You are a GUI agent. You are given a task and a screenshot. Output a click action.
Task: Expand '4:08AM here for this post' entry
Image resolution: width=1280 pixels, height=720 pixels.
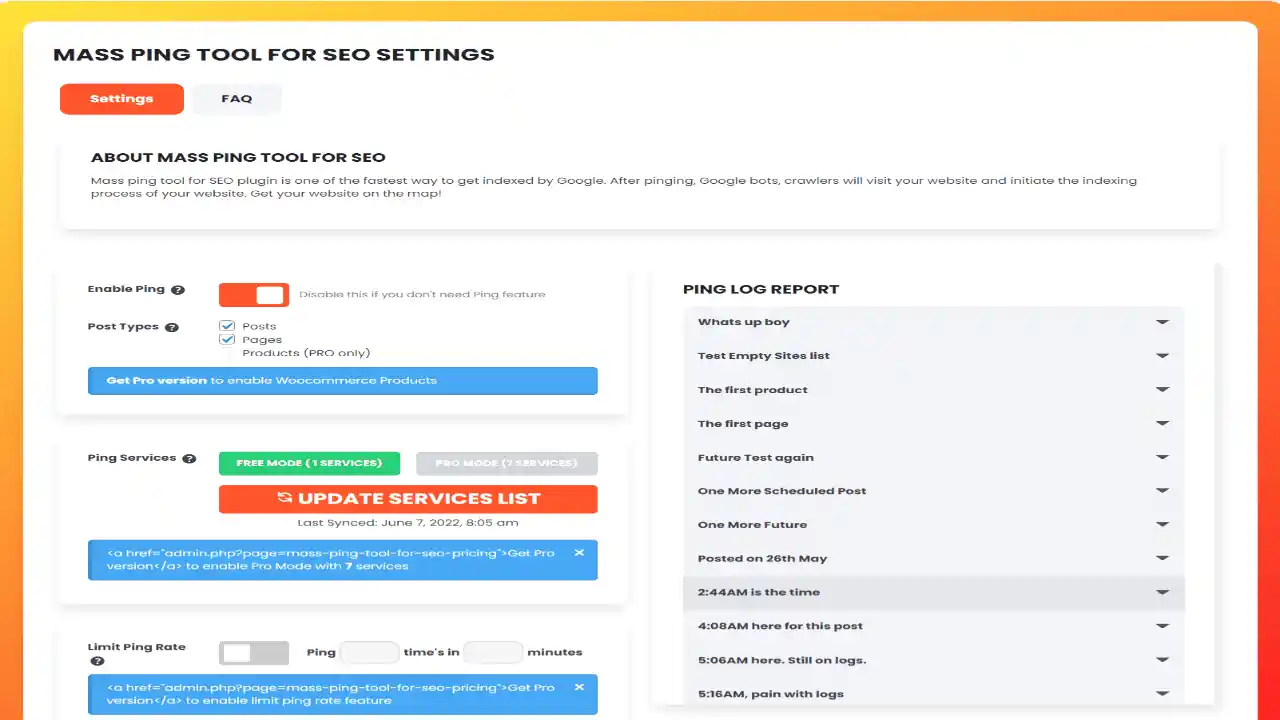[934, 626]
